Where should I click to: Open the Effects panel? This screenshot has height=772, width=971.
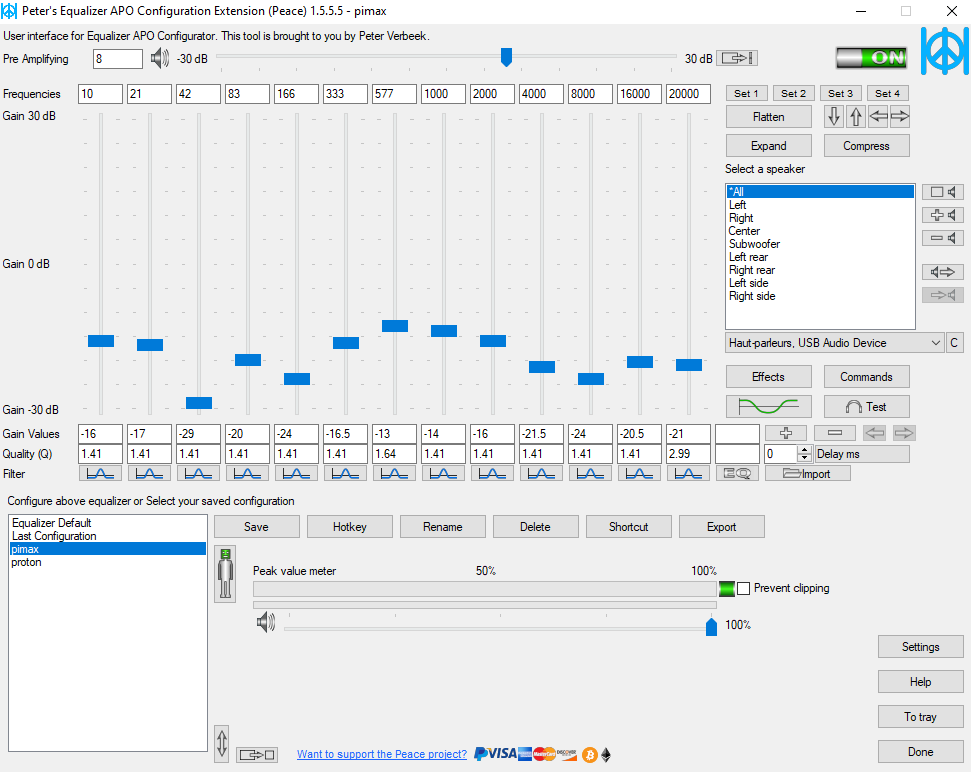point(769,377)
